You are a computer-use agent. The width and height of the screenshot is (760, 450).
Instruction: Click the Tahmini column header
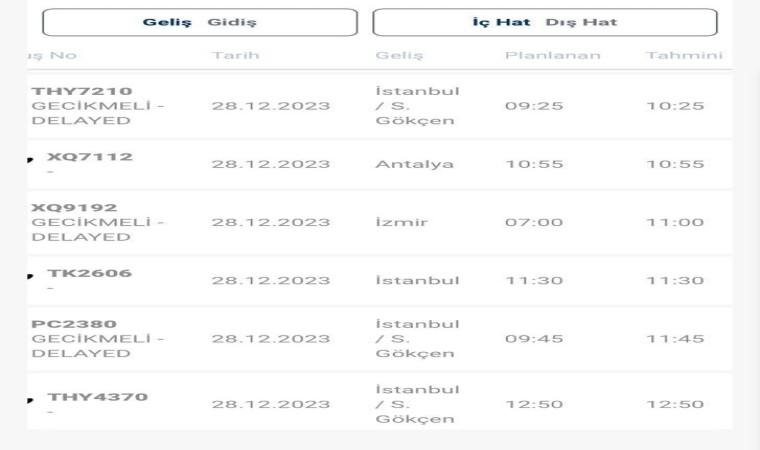[684, 55]
